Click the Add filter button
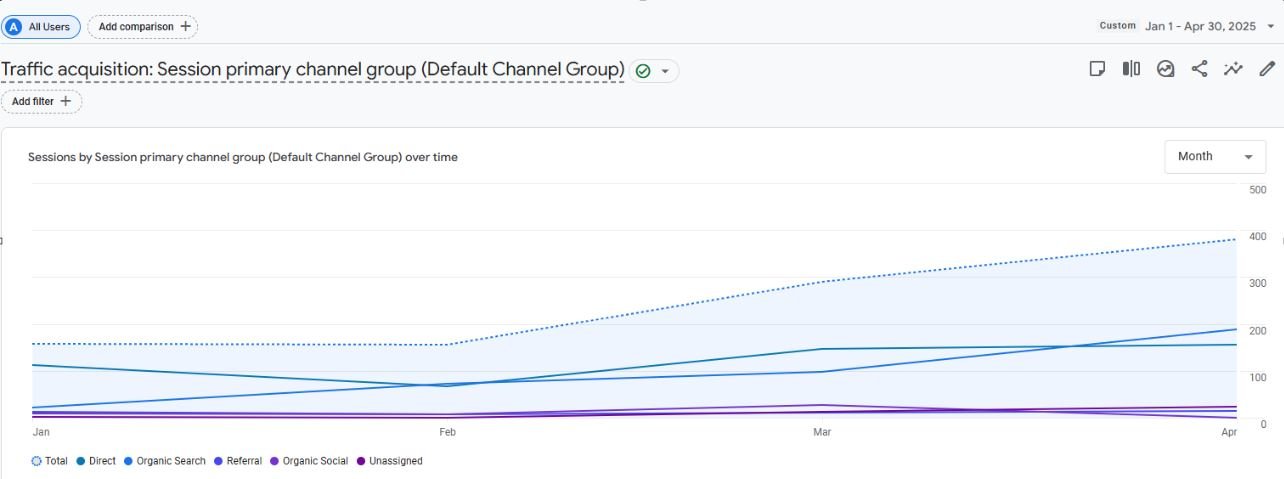1284x479 pixels. (41, 101)
